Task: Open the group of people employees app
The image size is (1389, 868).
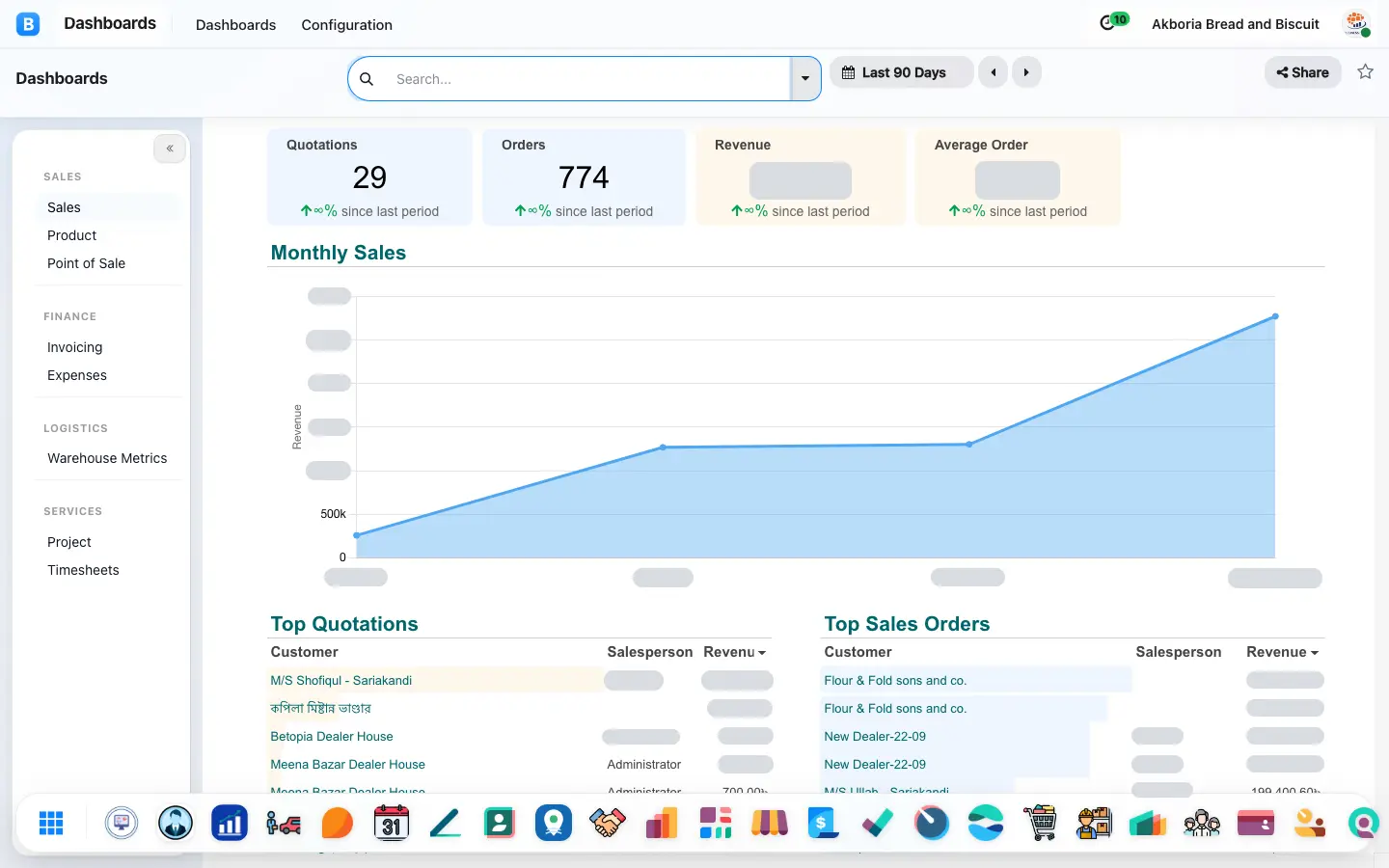Action: click(1202, 823)
